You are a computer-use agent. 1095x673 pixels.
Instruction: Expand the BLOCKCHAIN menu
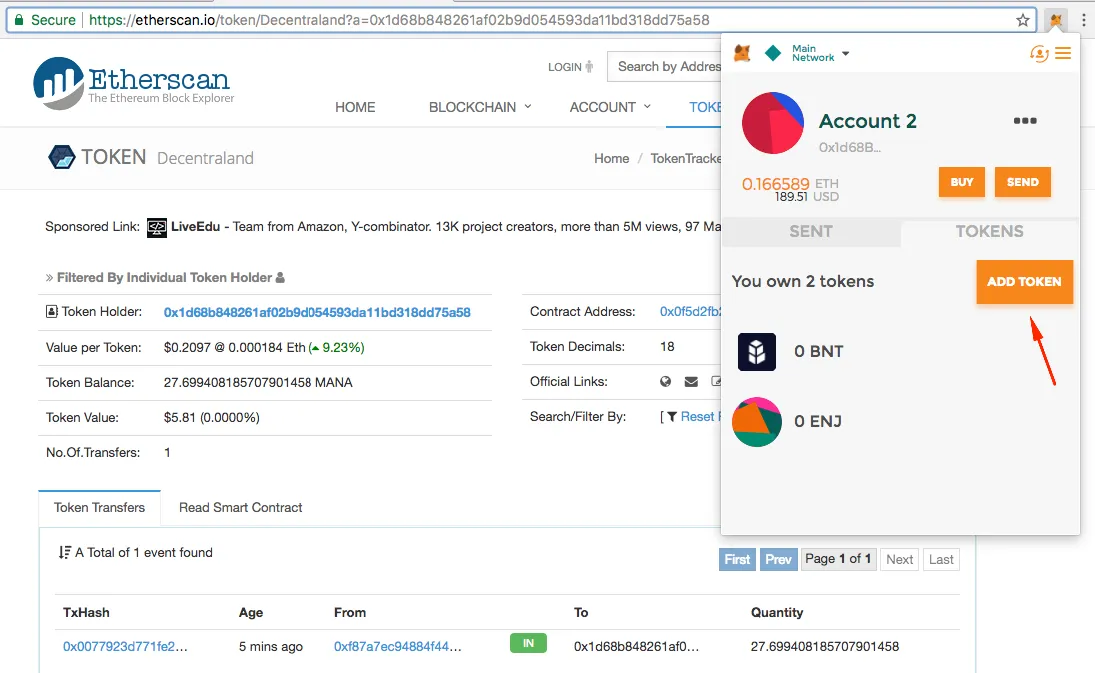point(480,108)
